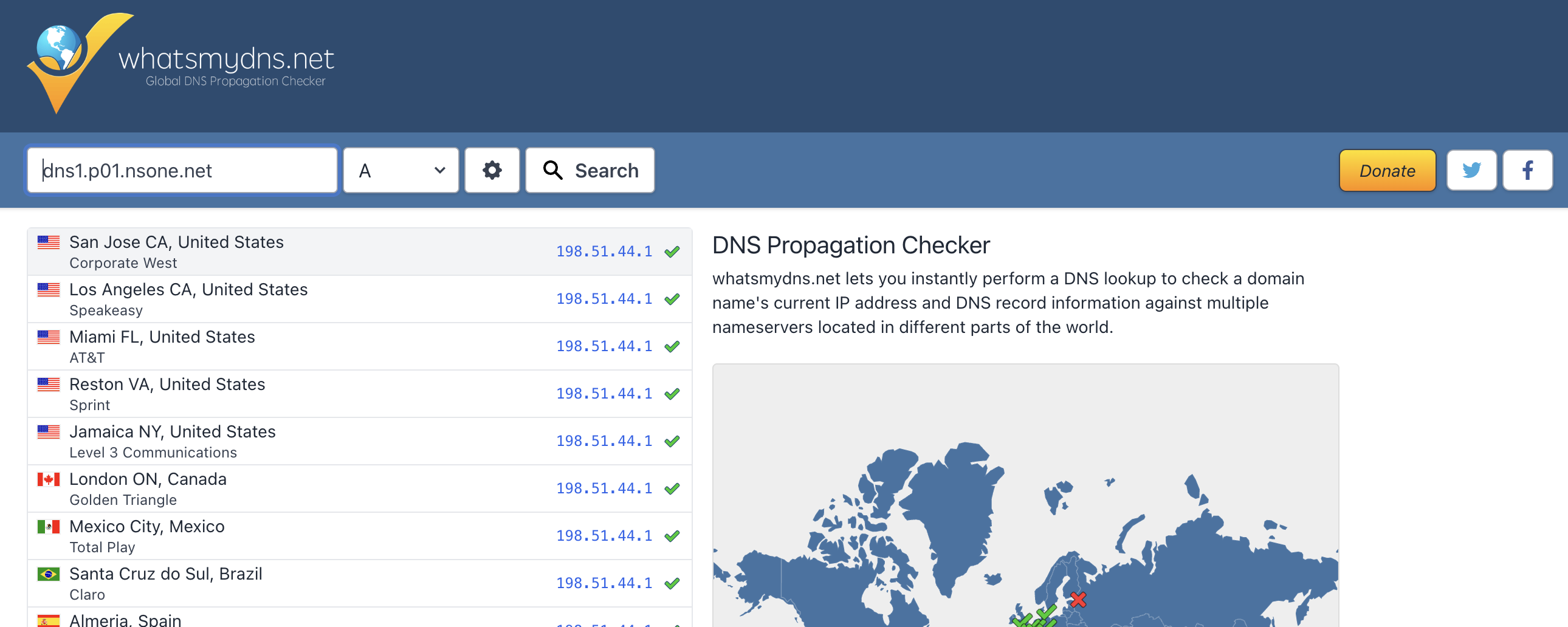
Task: Open the A record type dropdown
Action: [401, 171]
